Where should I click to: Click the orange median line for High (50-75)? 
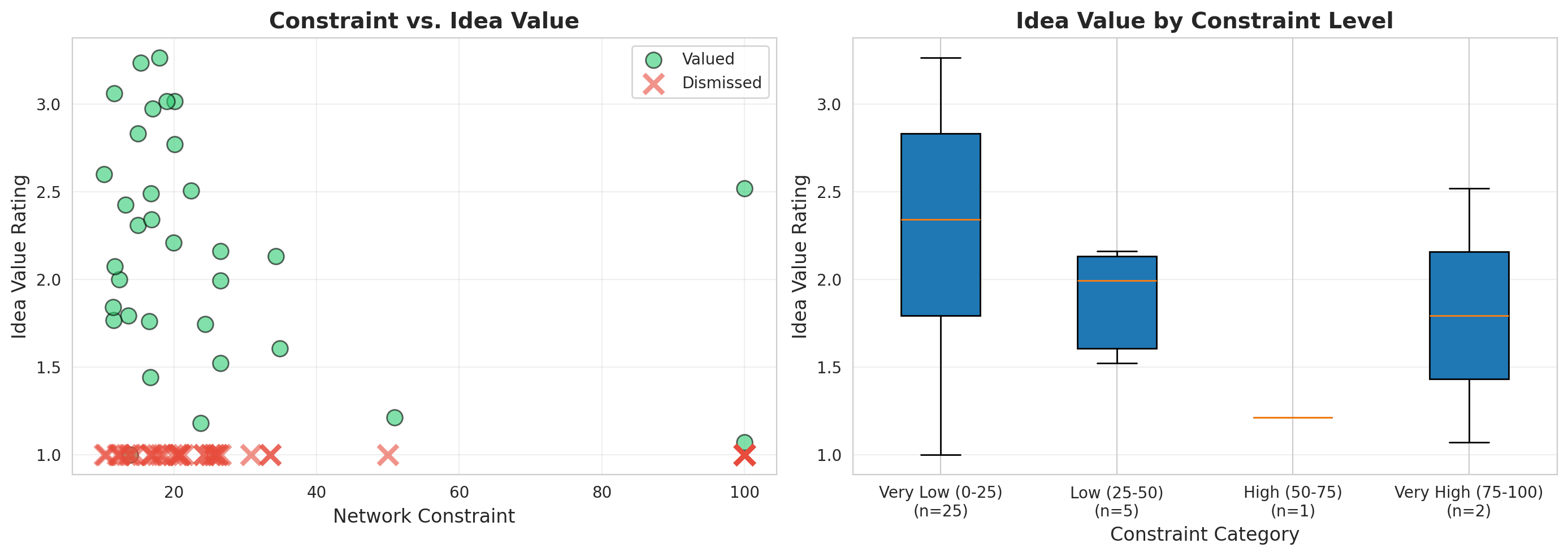click(x=1292, y=418)
